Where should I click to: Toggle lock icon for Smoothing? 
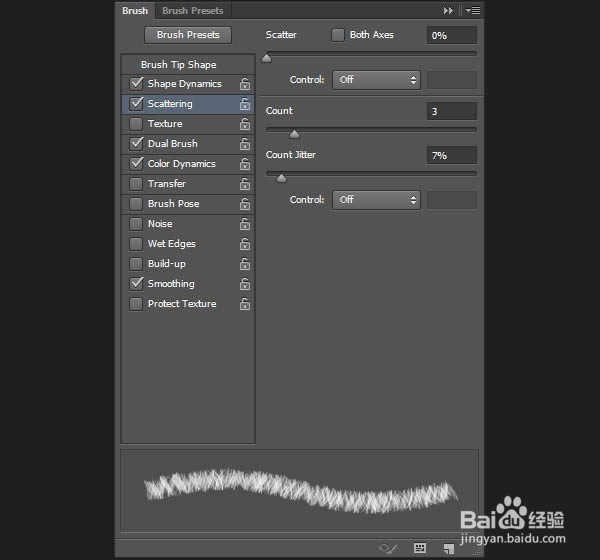[245, 284]
